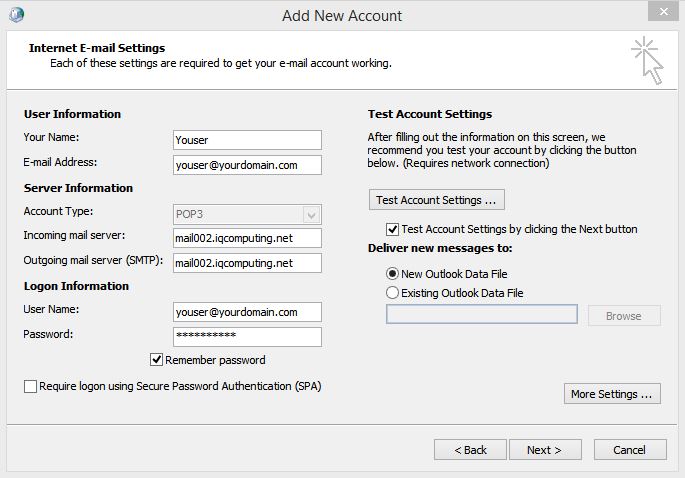The width and height of the screenshot is (685, 478).
Task: Click the Test Account Settings button
Action: (x=436, y=199)
